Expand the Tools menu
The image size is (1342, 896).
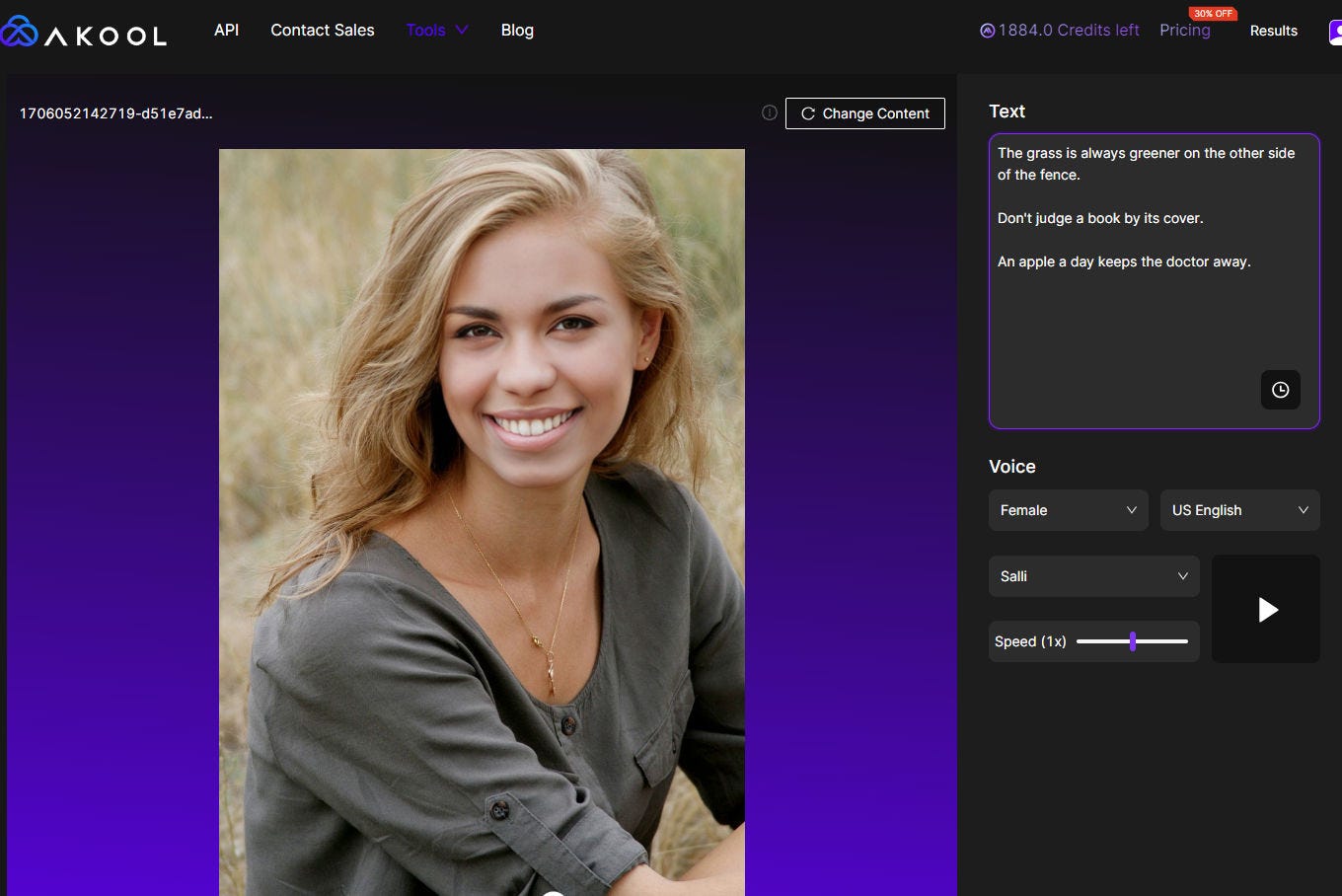click(437, 30)
